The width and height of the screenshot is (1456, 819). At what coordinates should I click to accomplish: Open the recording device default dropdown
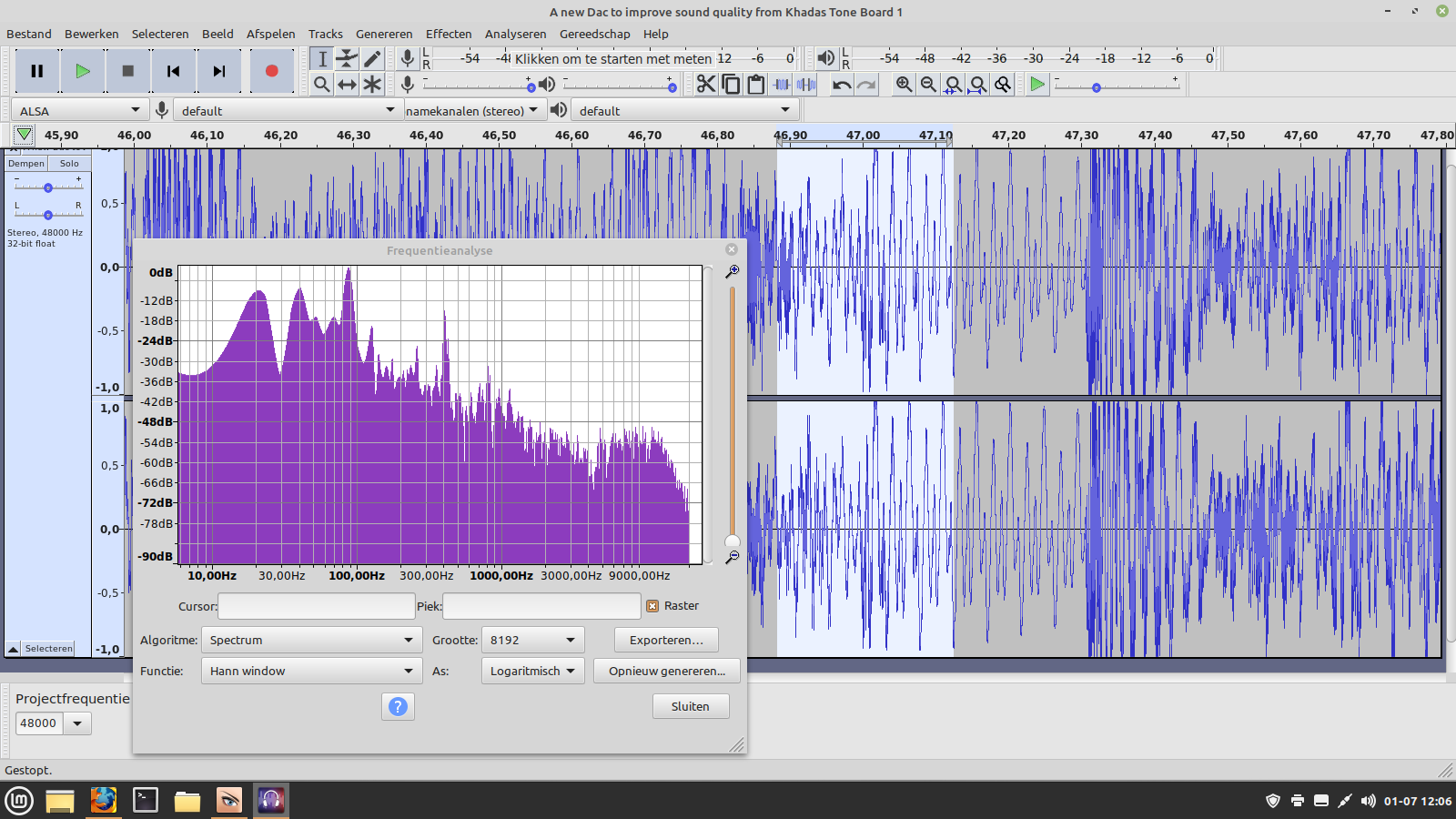[x=288, y=110]
